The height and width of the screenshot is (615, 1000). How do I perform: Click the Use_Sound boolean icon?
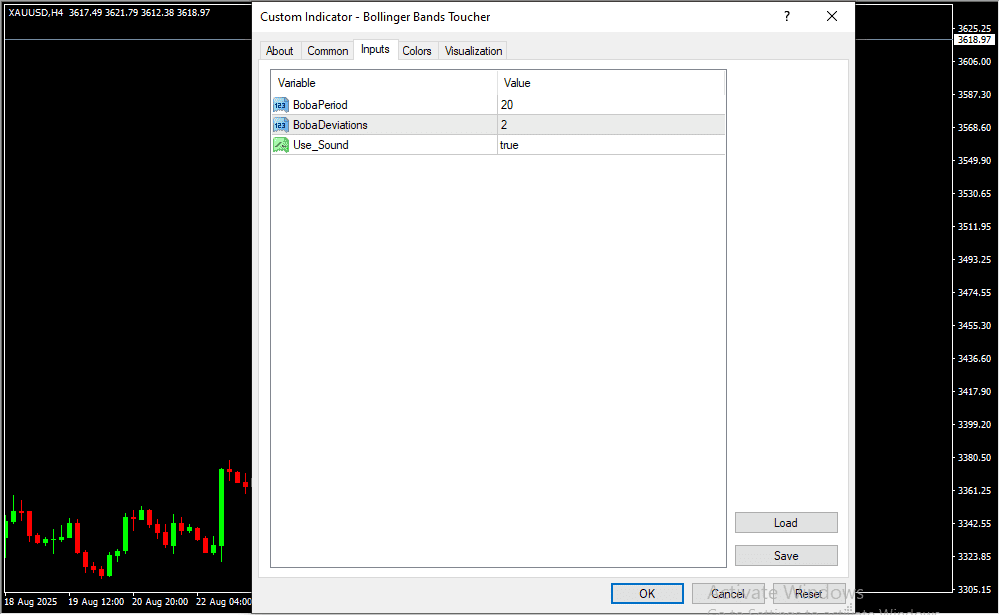pyautogui.click(x=280, y=145)
